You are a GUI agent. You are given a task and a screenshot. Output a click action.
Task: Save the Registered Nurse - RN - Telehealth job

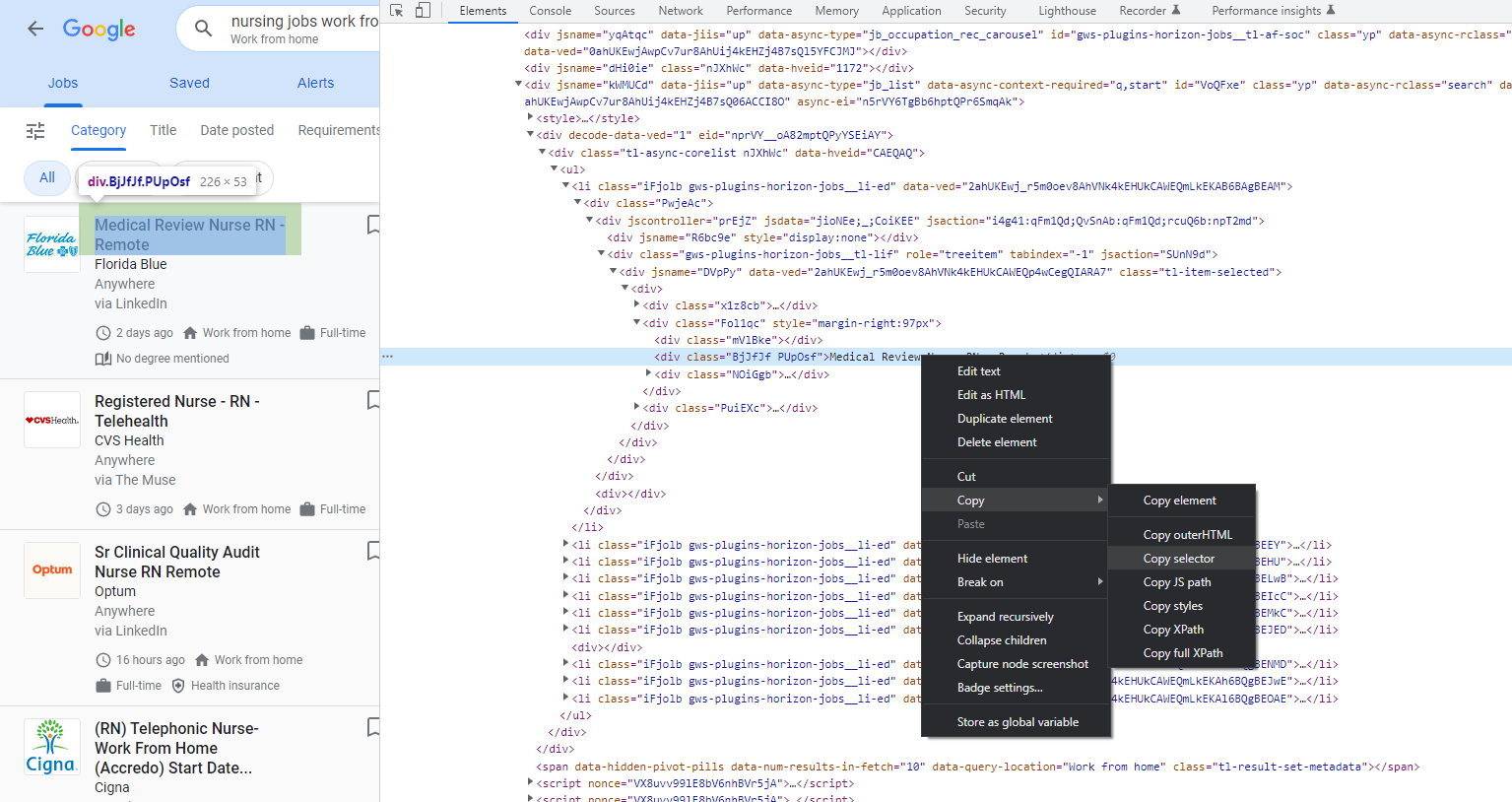[373, 400]
